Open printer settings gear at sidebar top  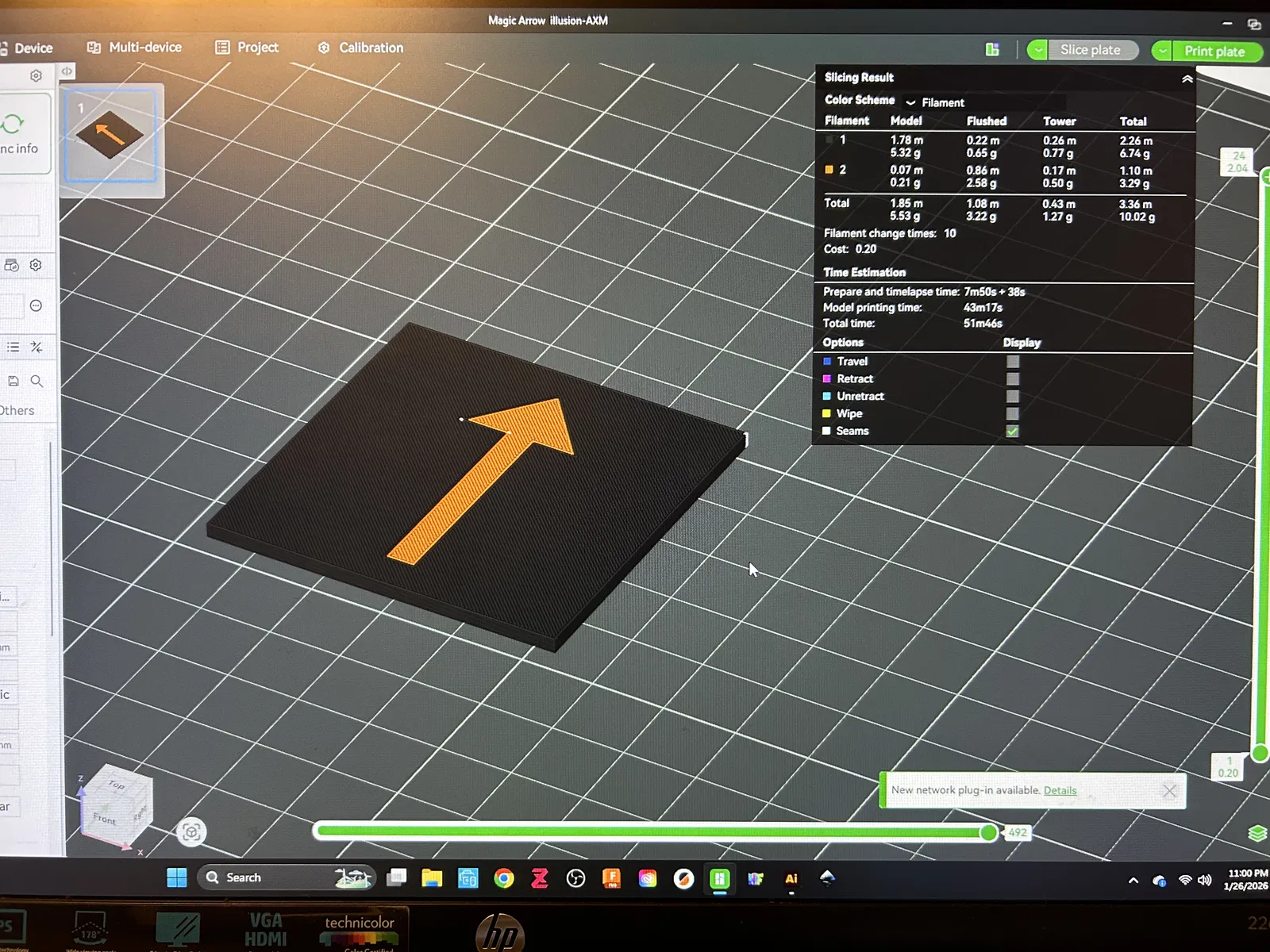tap(36, 76)
